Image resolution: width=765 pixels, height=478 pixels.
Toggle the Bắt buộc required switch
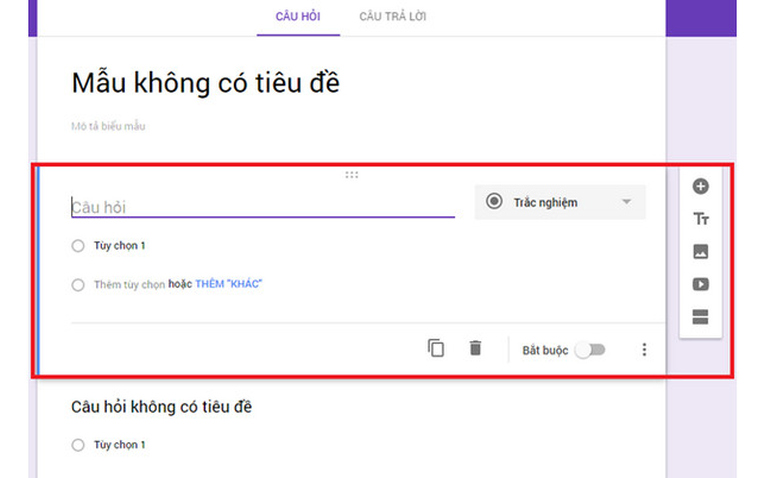point(590,350)
